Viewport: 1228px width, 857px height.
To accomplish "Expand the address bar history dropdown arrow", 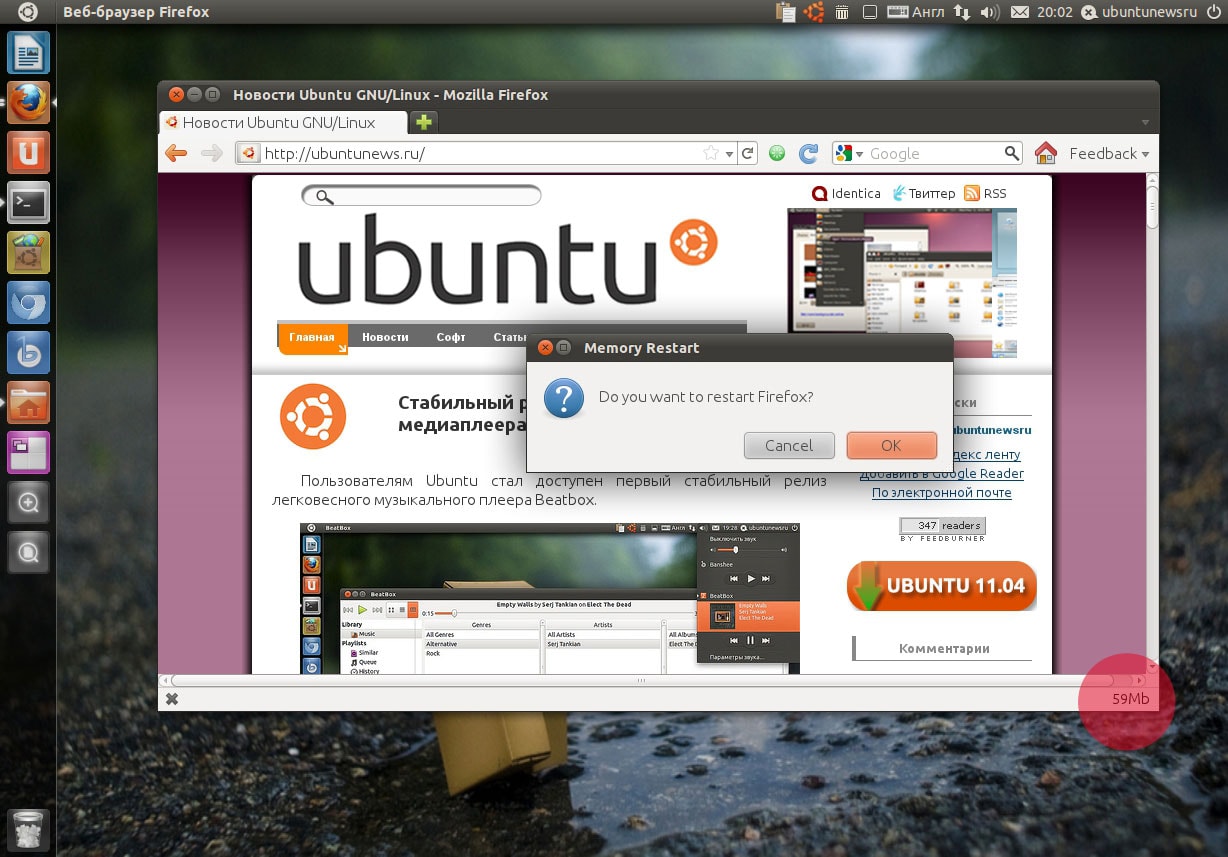I will pos(729,154).
